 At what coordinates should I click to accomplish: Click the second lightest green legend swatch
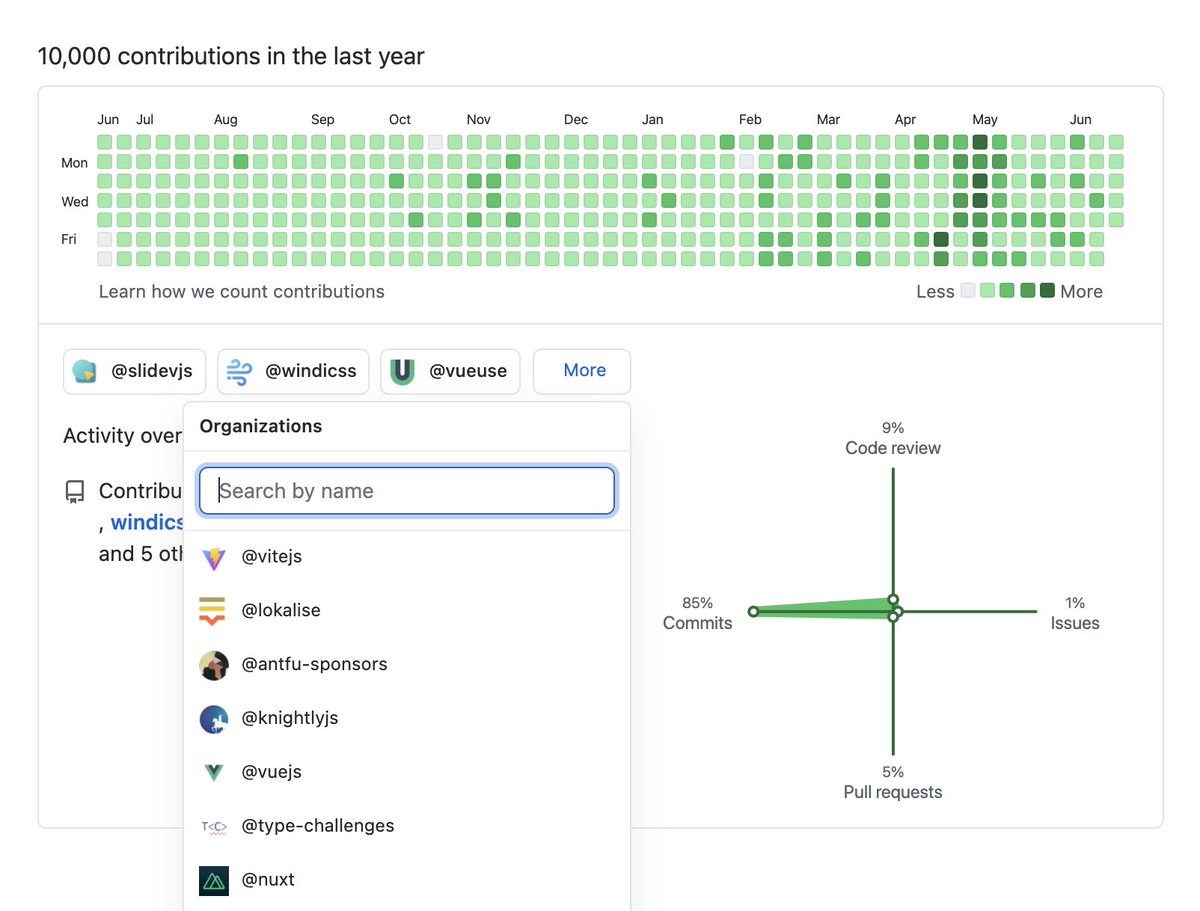pos(1007,291)
